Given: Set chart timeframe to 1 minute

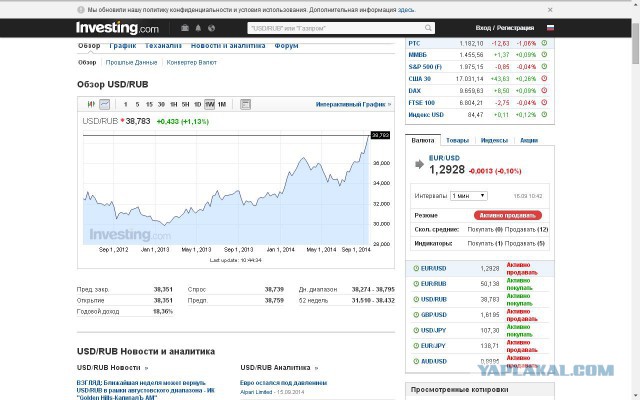Looking at the screenshot, I should click(126, 104).
